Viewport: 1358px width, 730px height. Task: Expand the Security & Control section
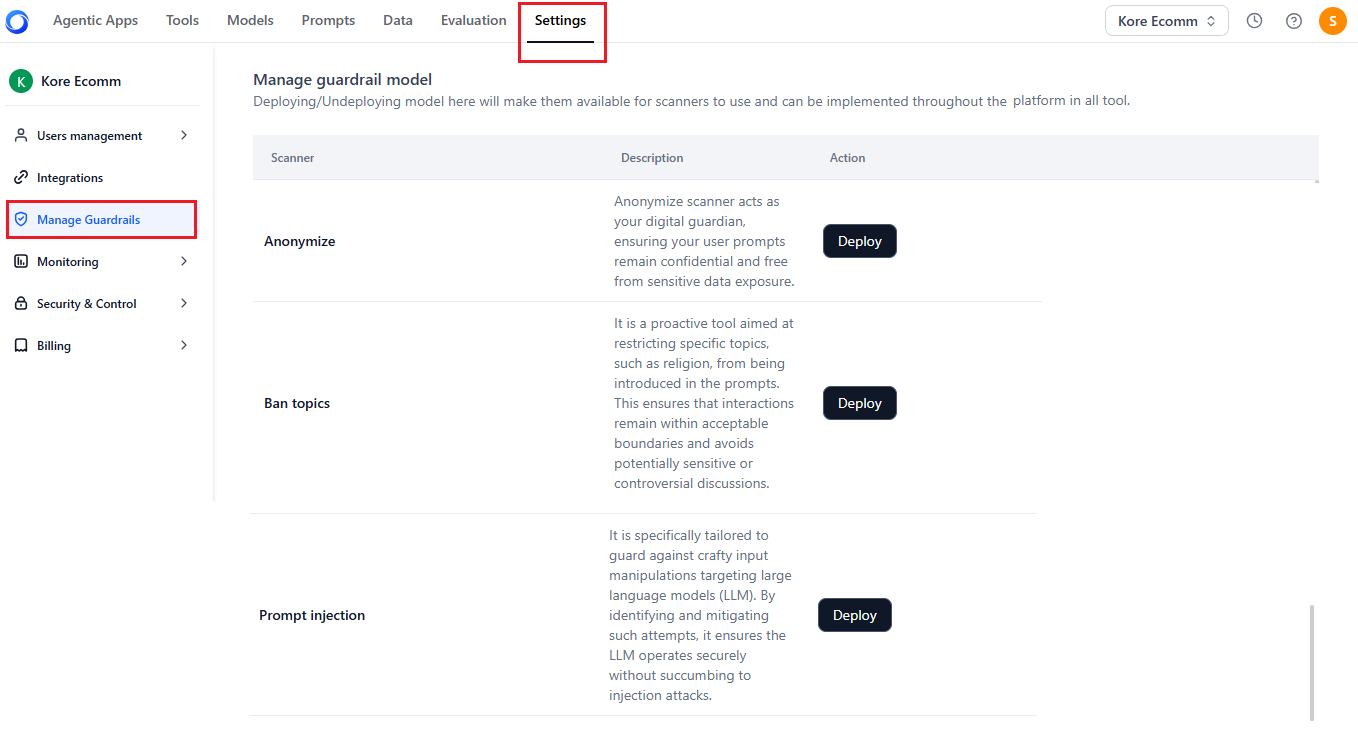click(x=184, y=303)
